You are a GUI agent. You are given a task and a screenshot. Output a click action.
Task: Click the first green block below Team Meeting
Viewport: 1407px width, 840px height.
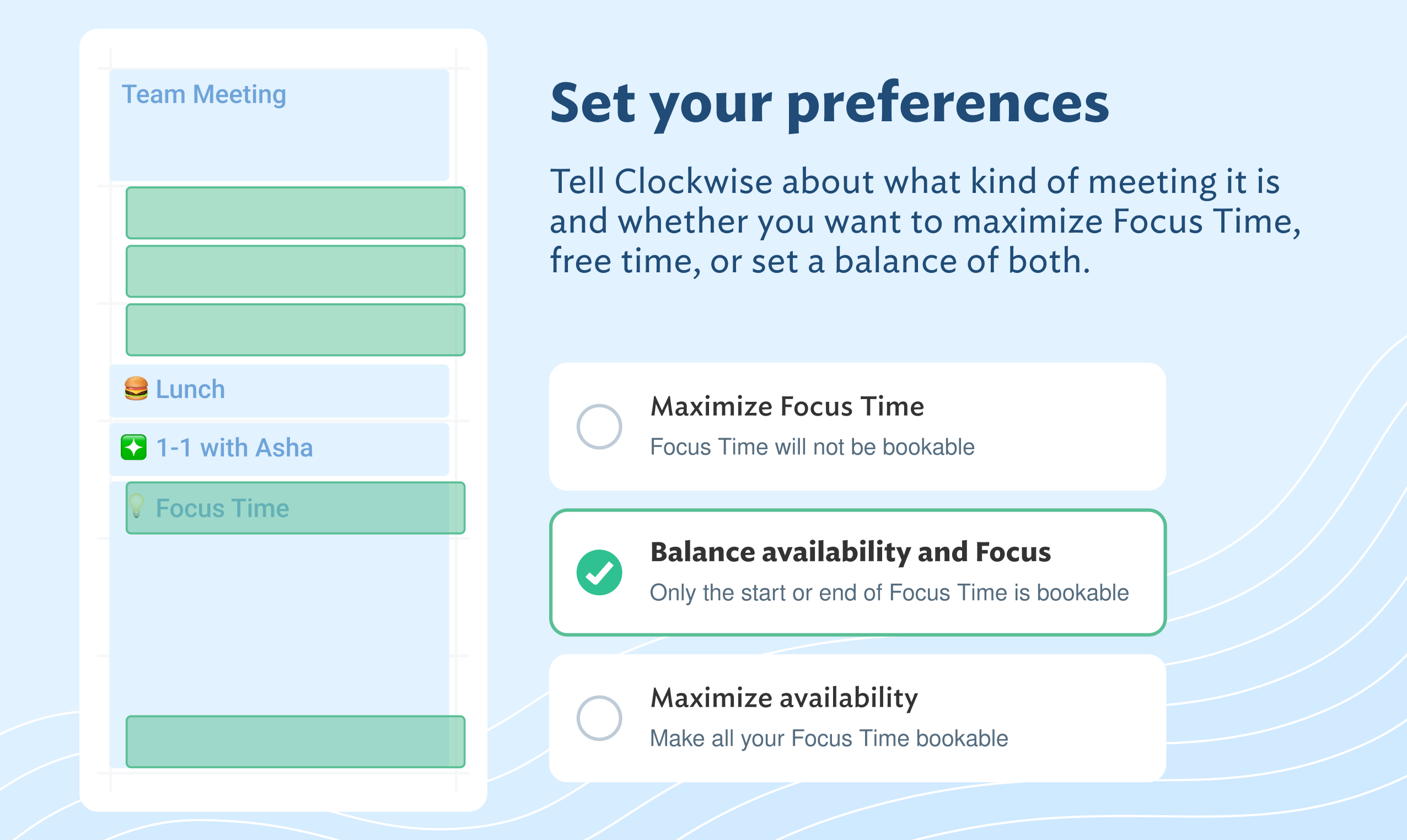296,213
